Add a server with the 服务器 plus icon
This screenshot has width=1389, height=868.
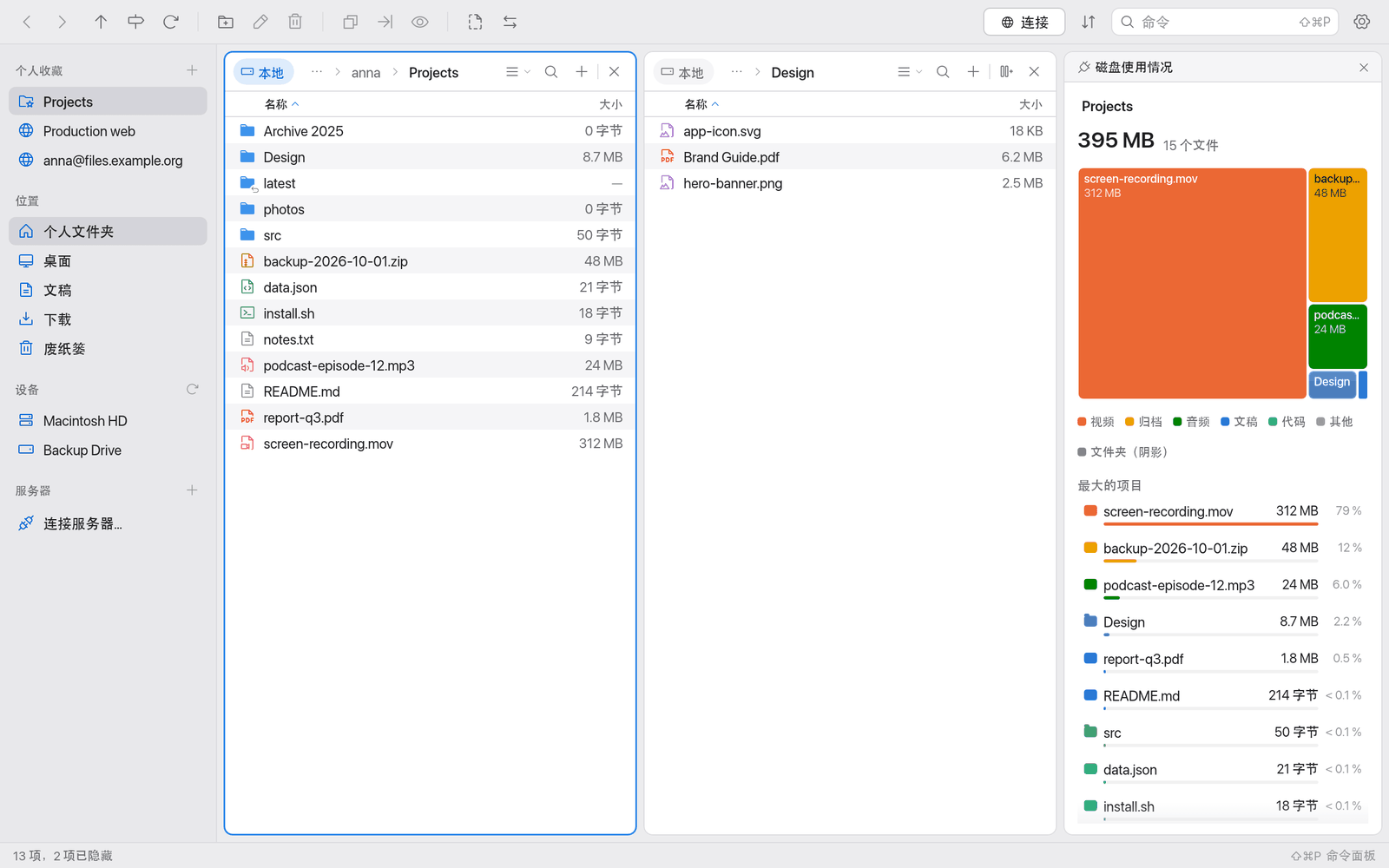(192, 490)
